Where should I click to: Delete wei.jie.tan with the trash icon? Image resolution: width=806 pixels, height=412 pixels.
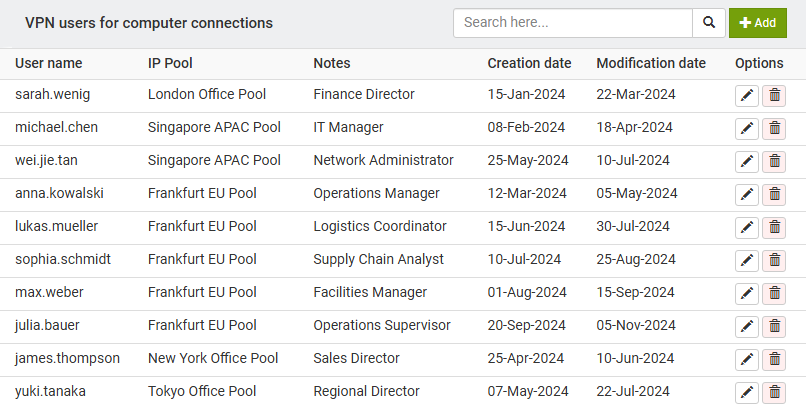773,162
